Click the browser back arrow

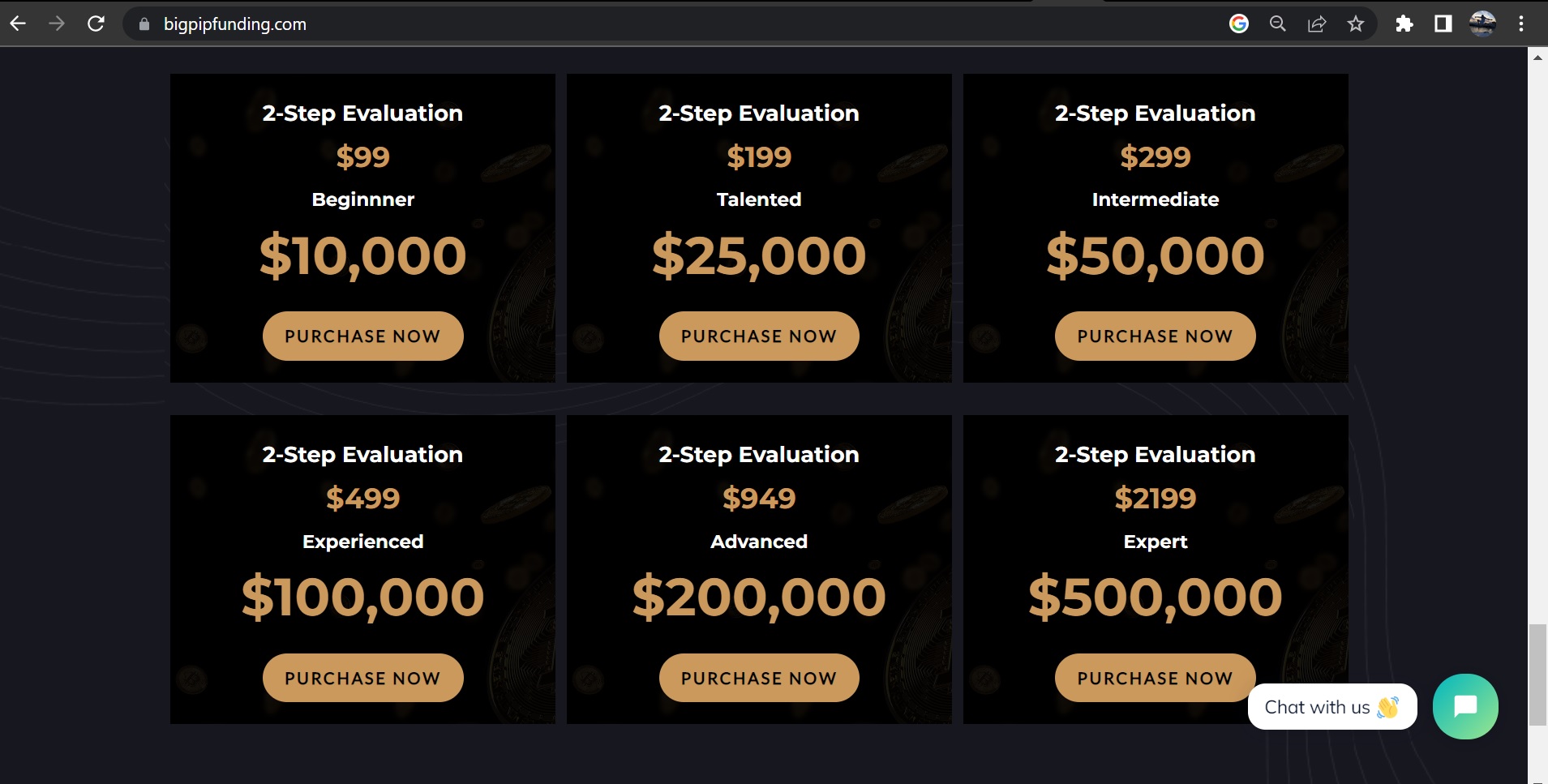click(x=18, y=24)
